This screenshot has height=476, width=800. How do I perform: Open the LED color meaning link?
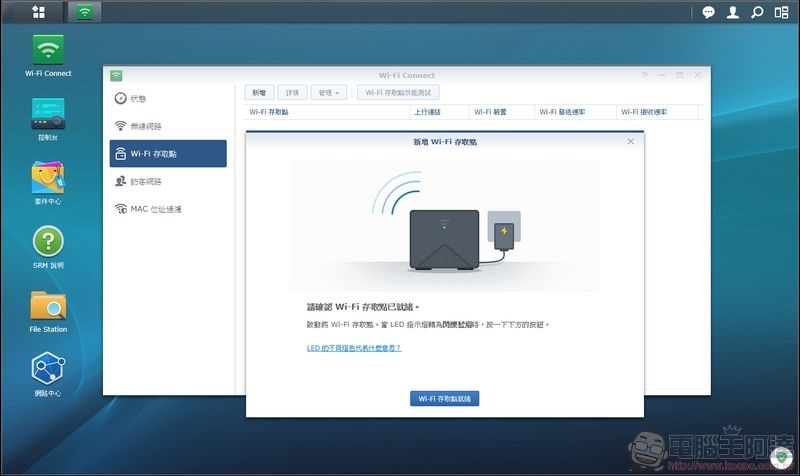pos(354,348)
